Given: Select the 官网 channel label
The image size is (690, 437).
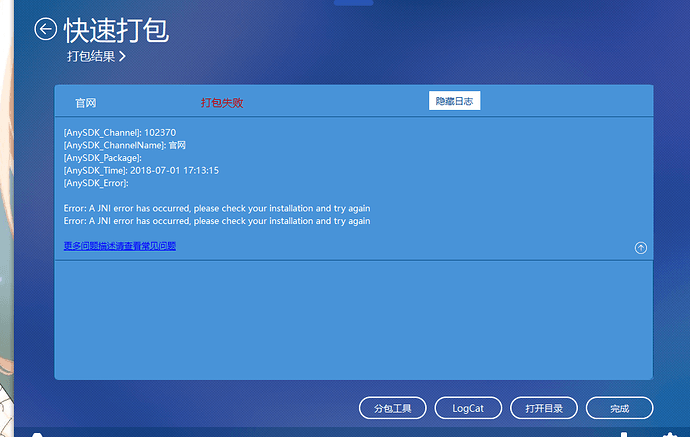Looking at the screenshot, I should pos(85,103).
